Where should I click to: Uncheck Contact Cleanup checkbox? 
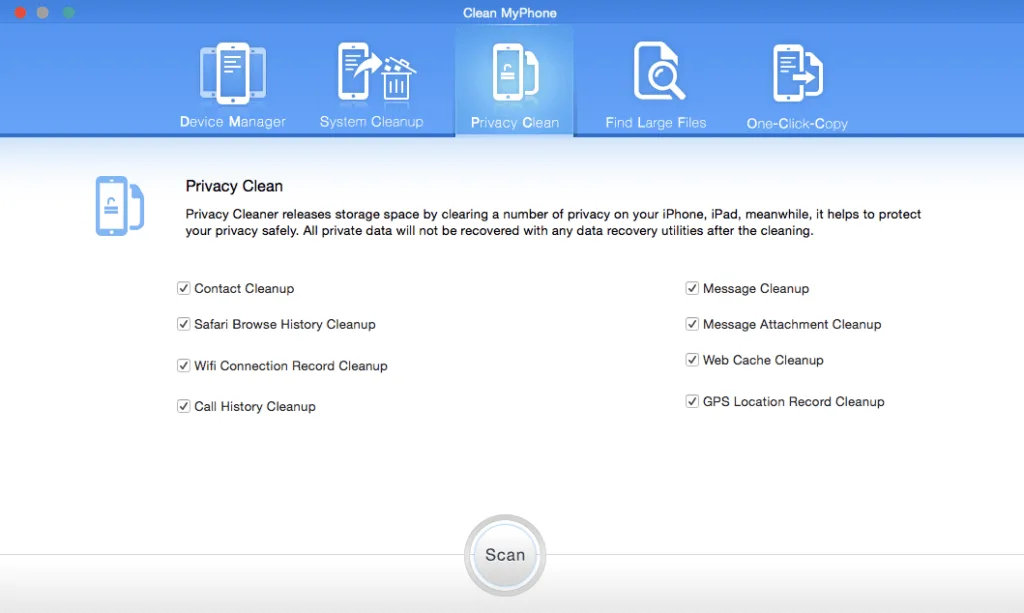[184, 288]
